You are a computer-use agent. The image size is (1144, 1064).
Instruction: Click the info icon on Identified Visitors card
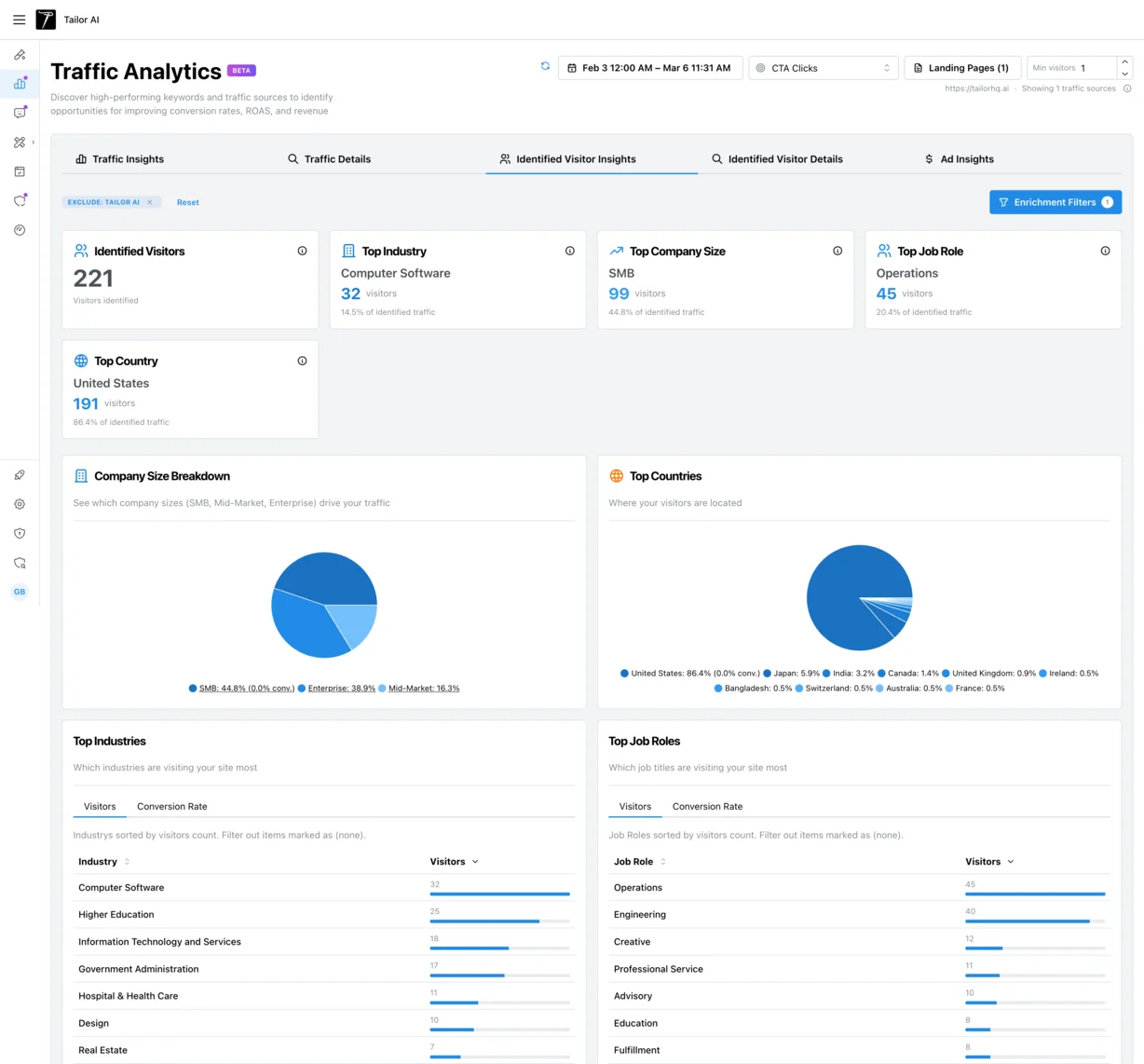(x=302, y=251)
